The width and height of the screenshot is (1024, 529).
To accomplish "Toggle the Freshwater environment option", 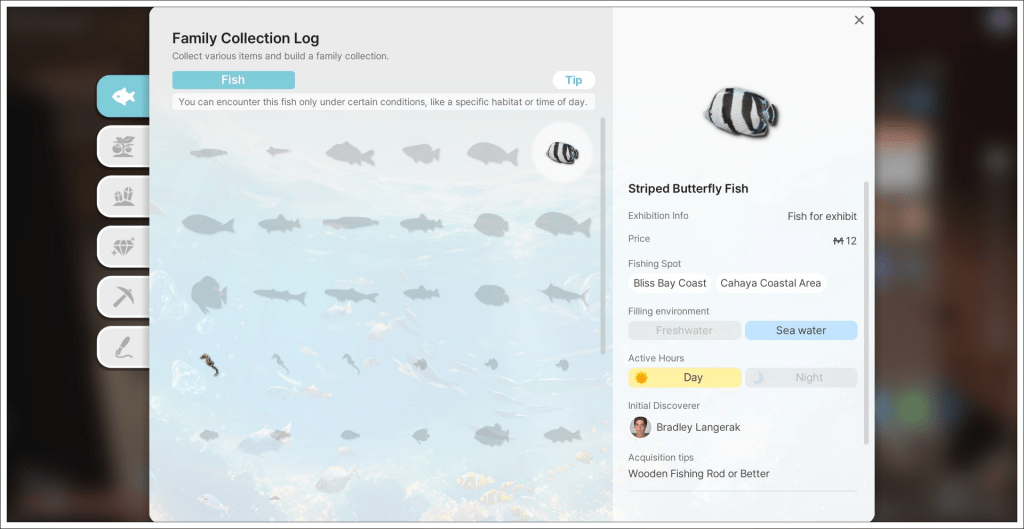I will pos(684,331).
